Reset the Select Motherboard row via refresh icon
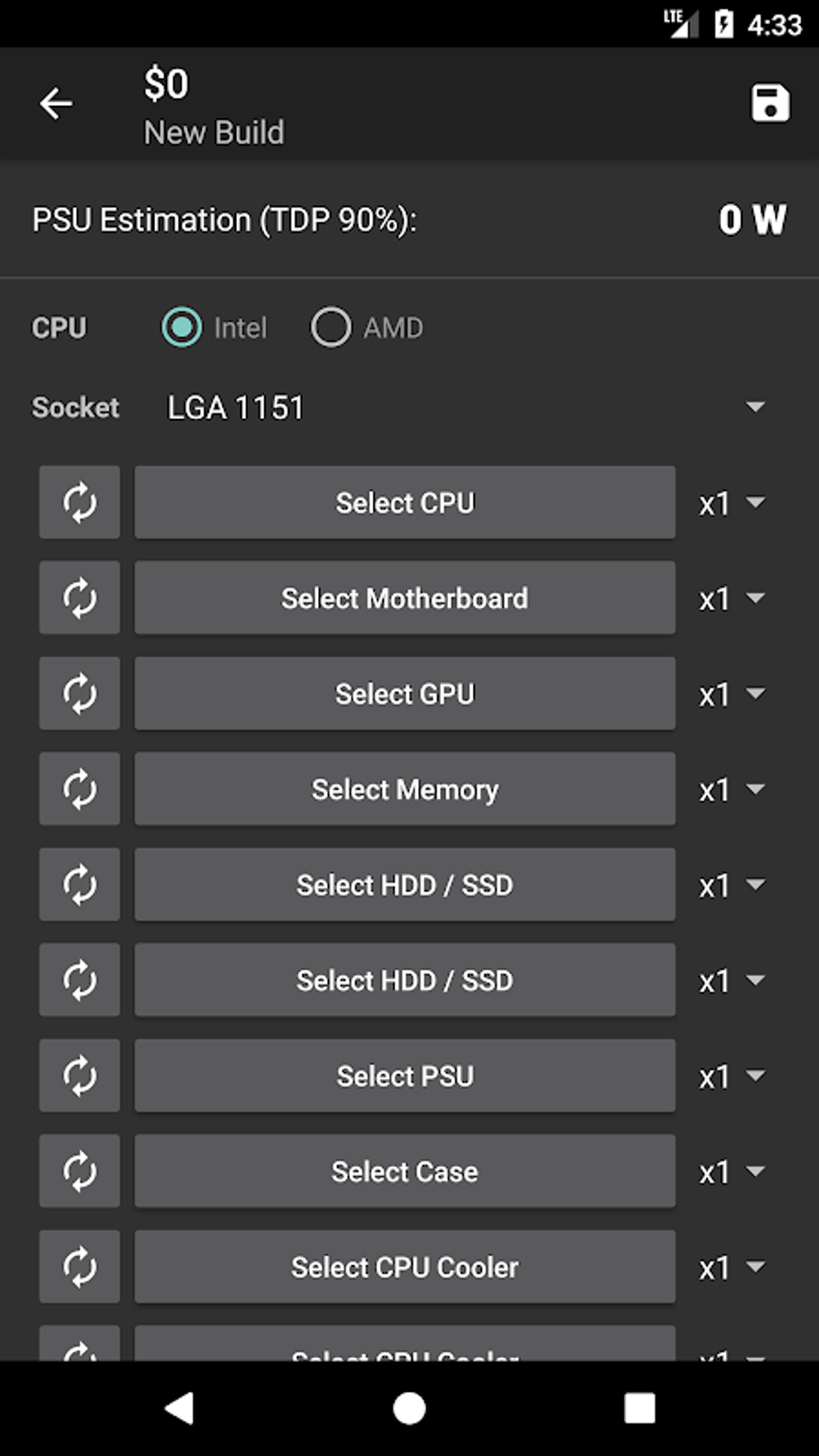Viewport: 819px width, 1456px height. (x=79, y=598)
